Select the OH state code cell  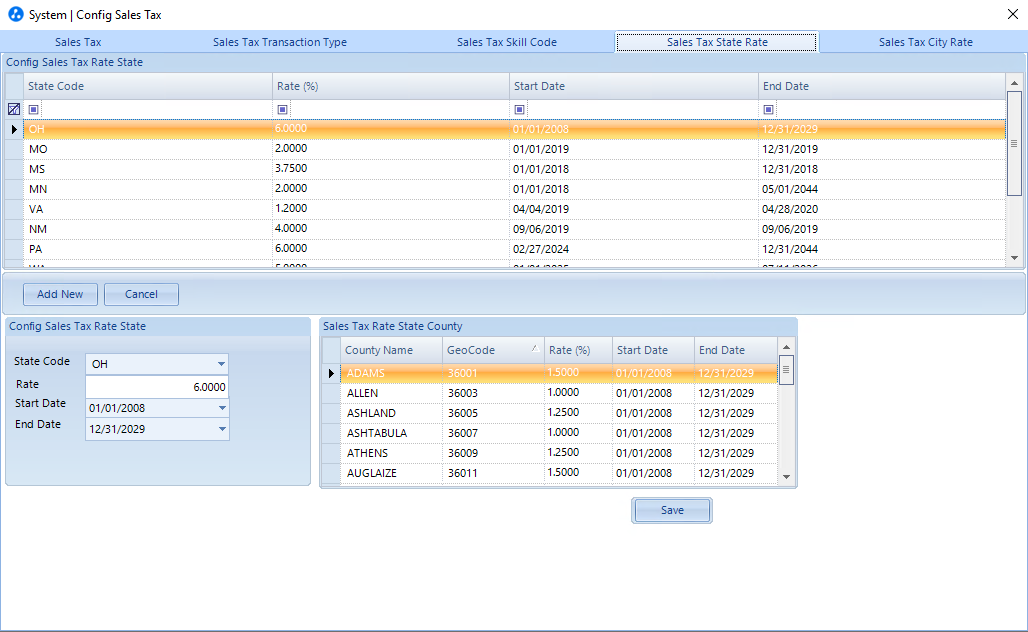pos(148,129)
